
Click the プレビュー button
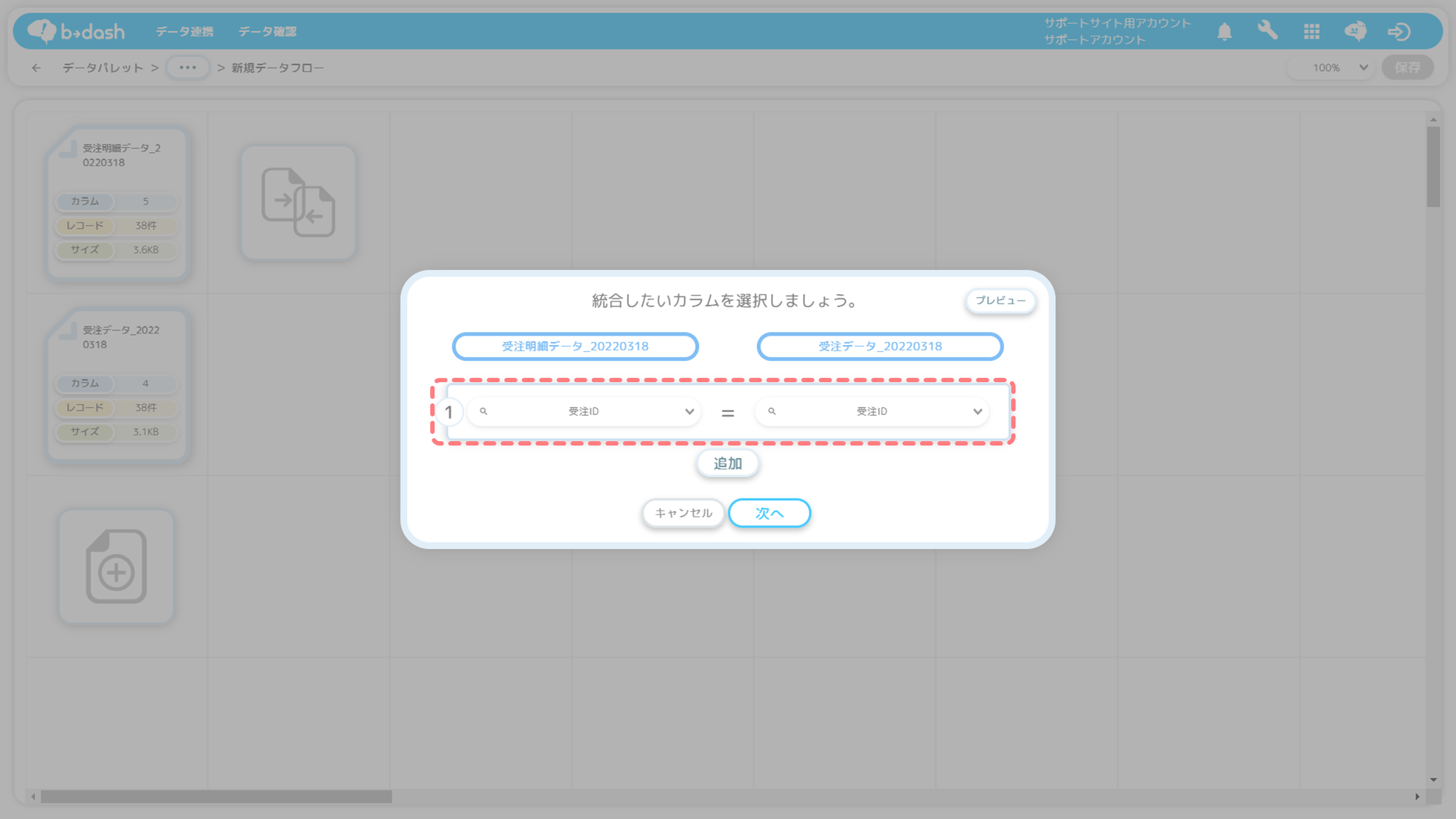pyautogui.click(x=1000, y=301)
